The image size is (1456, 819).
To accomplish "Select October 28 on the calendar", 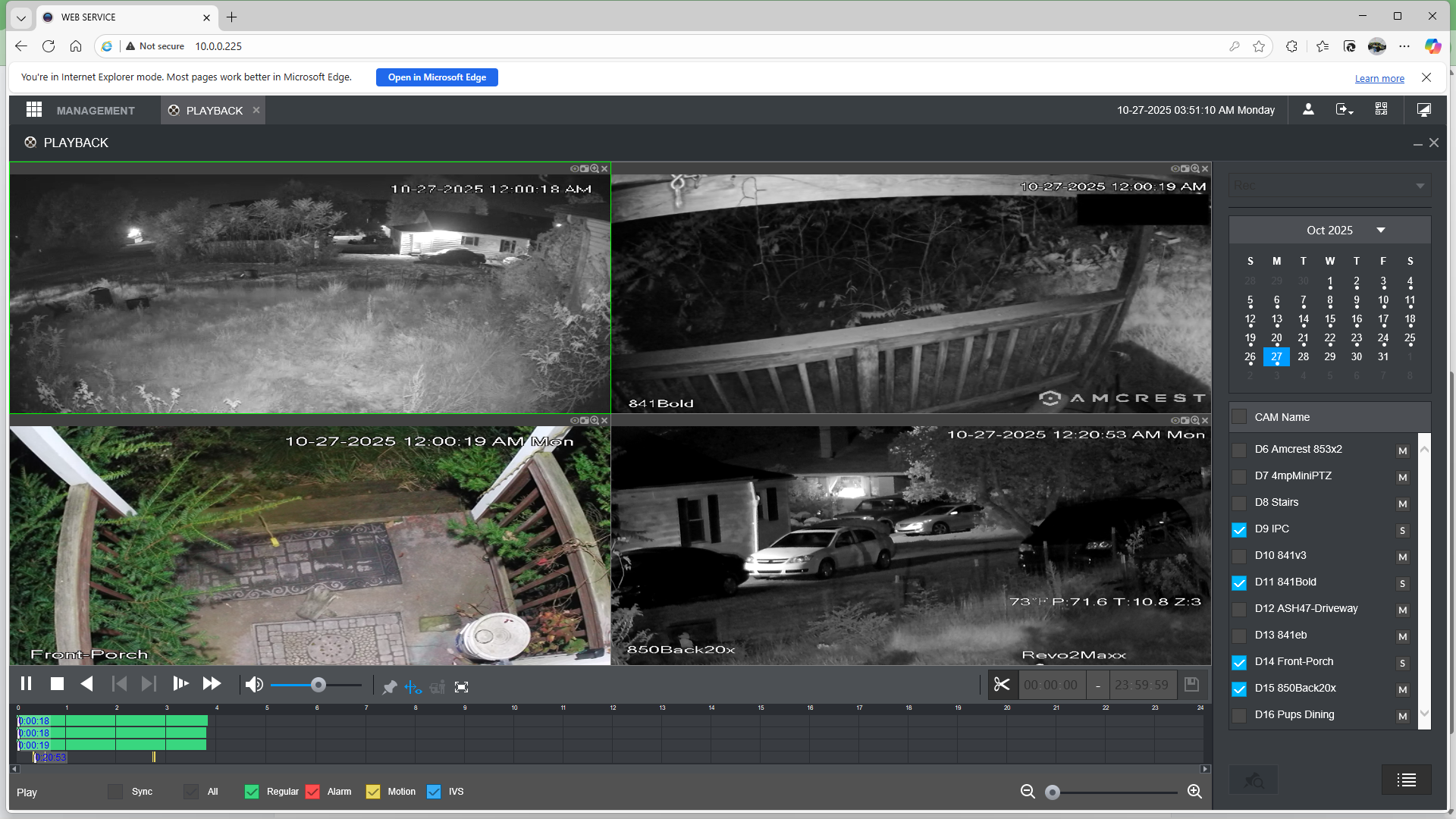I will click(x=1303, y=357).
